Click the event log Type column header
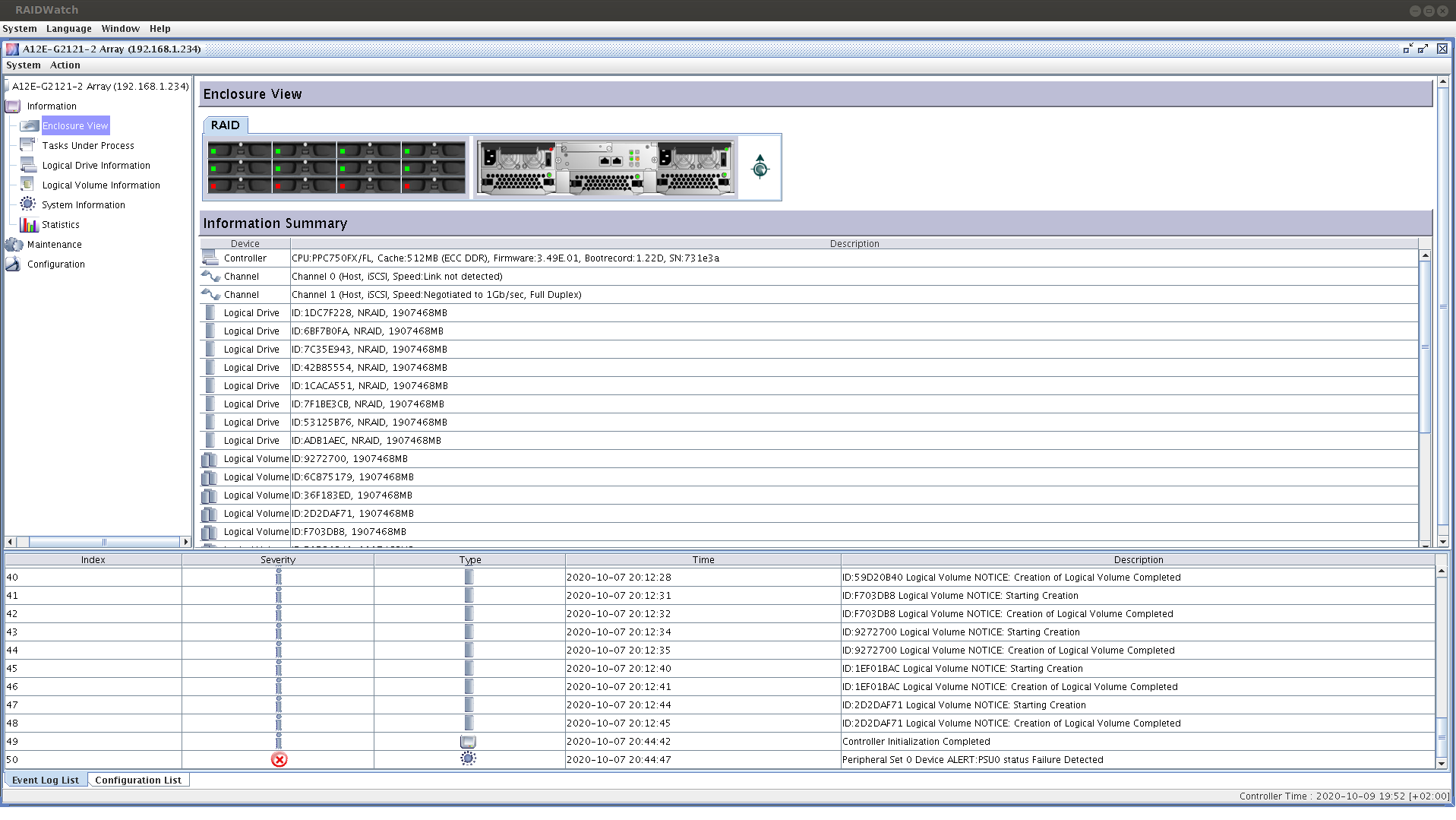The height and width of the screenshot is (820, 1456). (470, 560)
